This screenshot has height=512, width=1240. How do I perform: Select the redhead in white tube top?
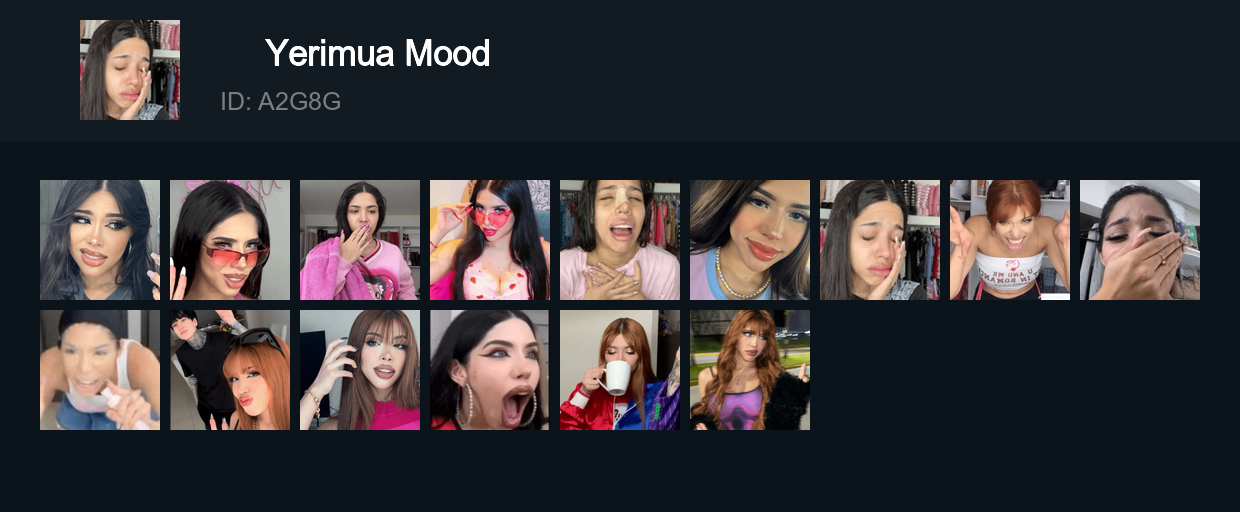coord(1010,240)
